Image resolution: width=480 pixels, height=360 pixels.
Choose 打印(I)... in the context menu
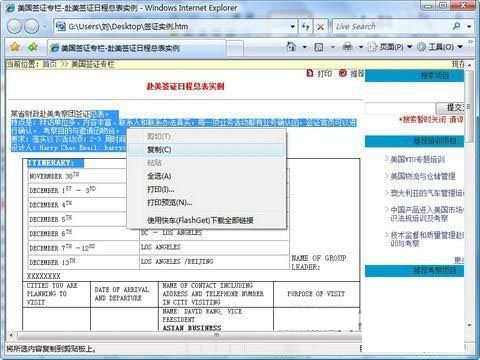tap(206, 189)
